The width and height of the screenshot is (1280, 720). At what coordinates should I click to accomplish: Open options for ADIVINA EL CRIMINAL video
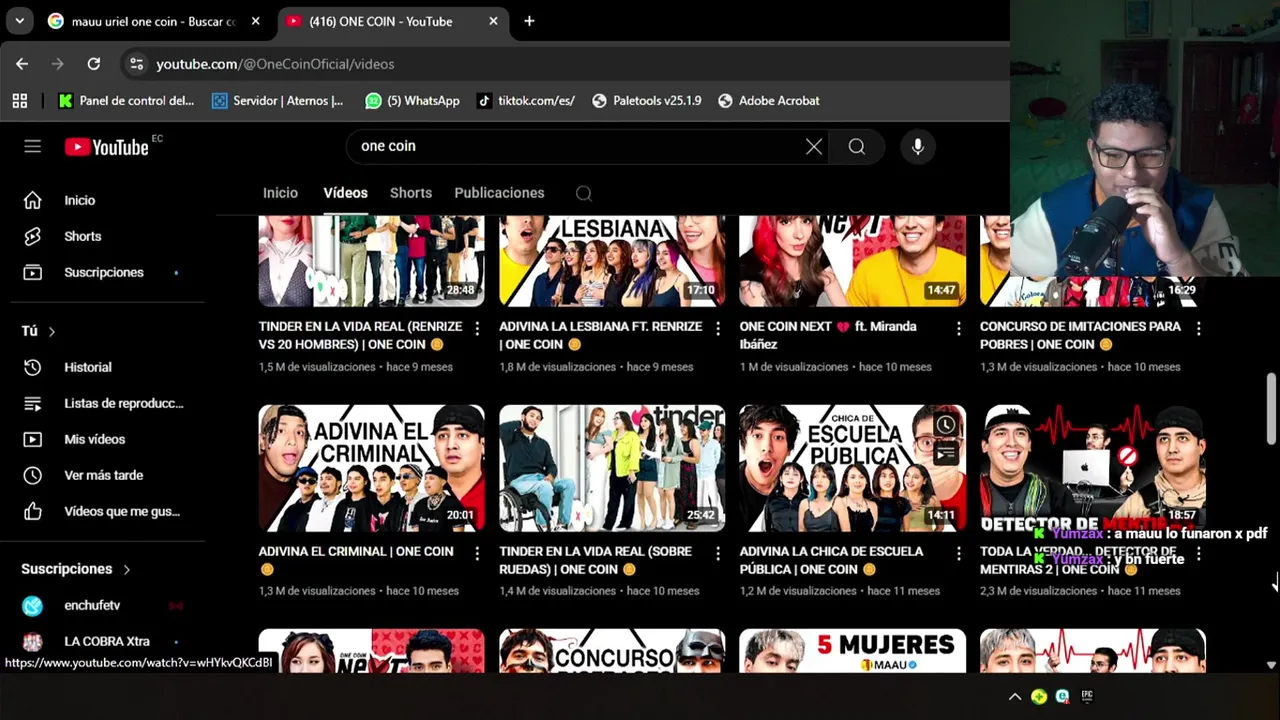coord(477,553)
